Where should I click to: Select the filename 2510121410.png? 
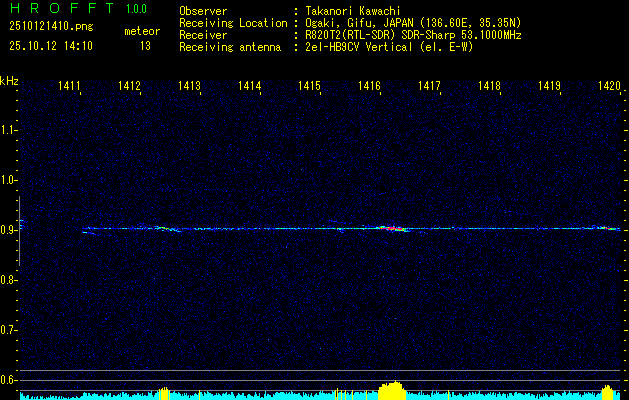coord(51,26)
